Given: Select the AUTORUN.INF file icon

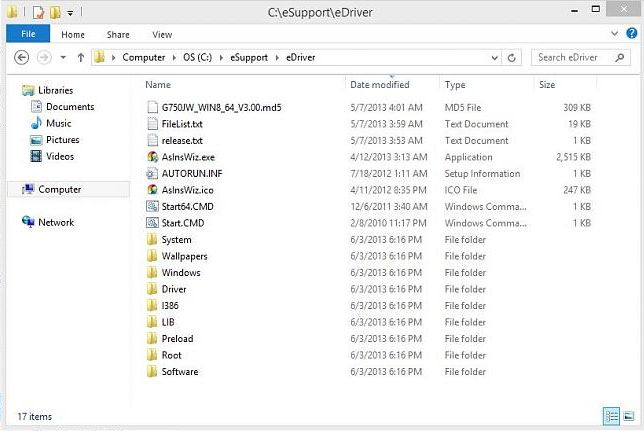Looking at the screenshot, I should (152, 173).
